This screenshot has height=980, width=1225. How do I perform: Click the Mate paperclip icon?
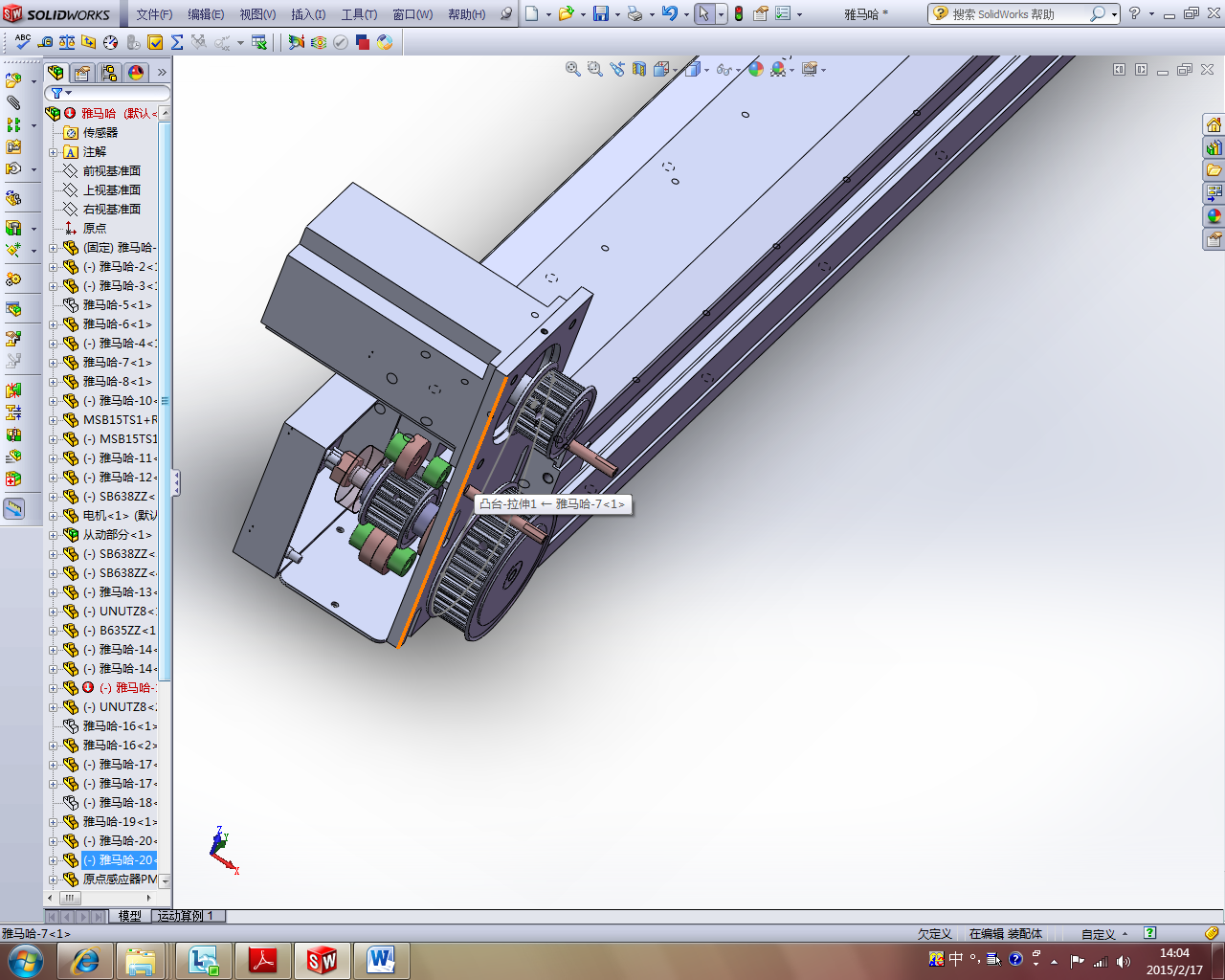coord(13,102)
